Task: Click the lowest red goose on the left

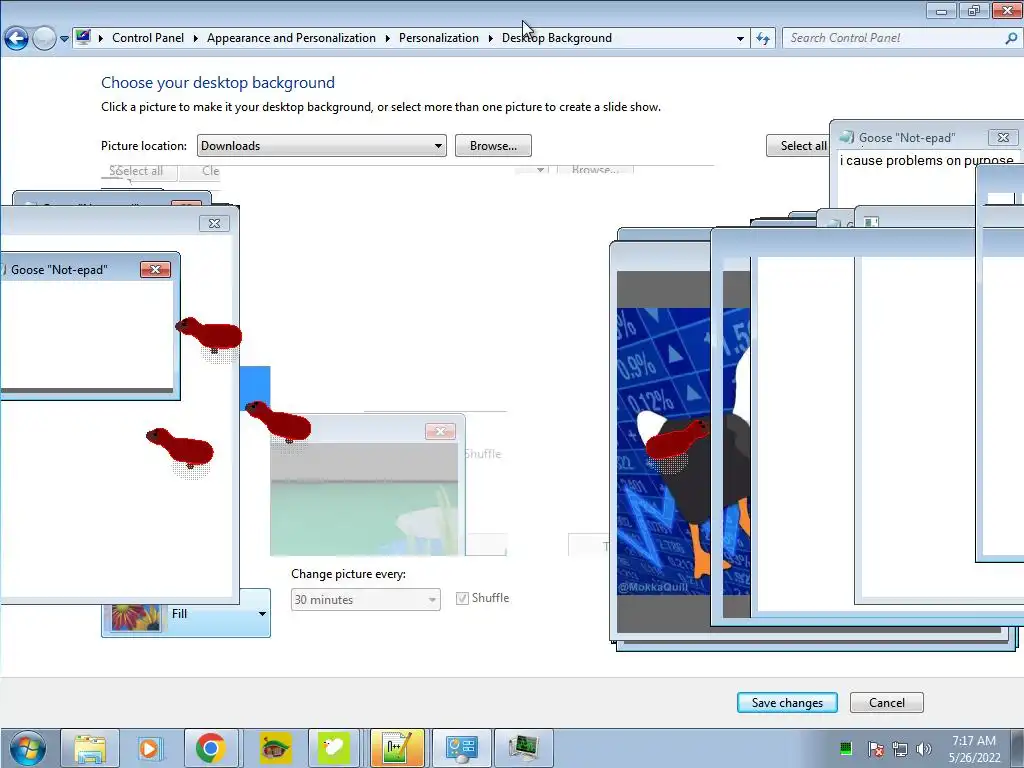Action: 180,446
